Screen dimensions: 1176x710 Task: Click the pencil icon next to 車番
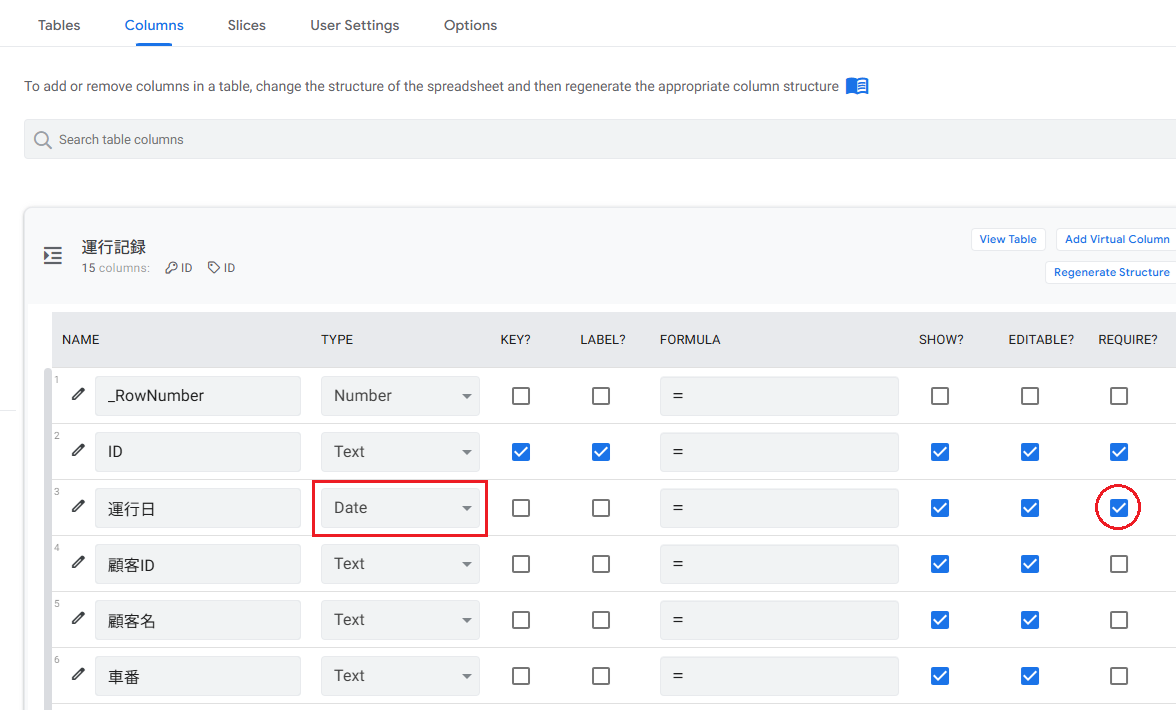[78, 675]
